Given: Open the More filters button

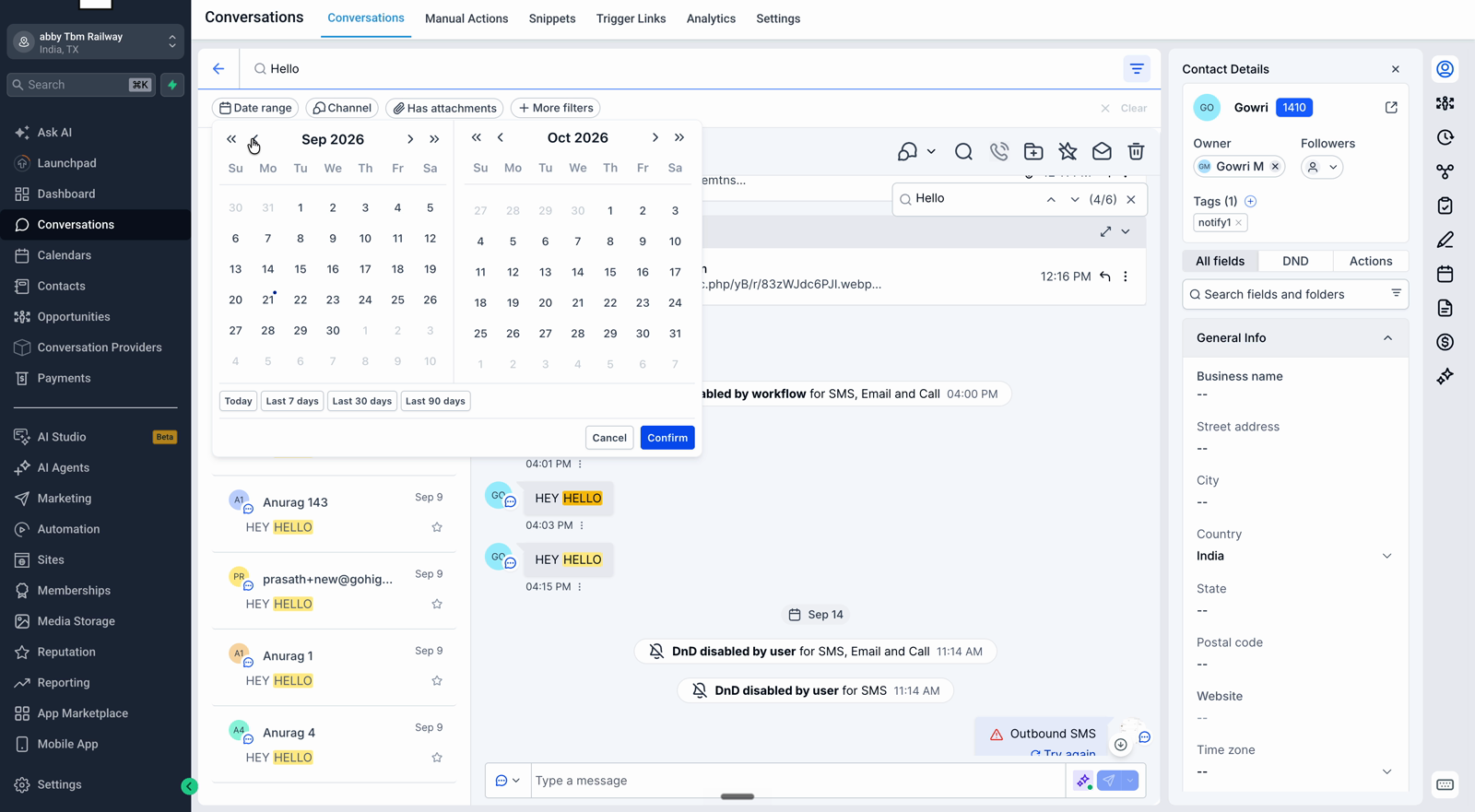Looking at the screenshot, I should pos(556,108).
